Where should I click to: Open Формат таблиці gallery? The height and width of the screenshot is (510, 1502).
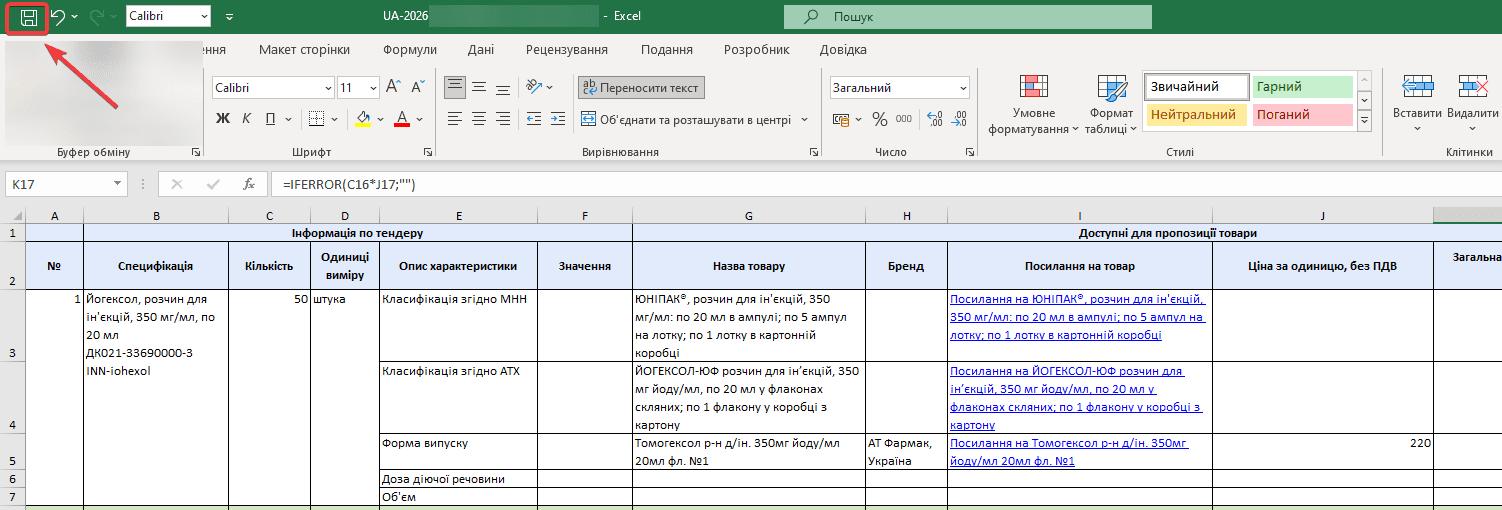coord(1111,106)
